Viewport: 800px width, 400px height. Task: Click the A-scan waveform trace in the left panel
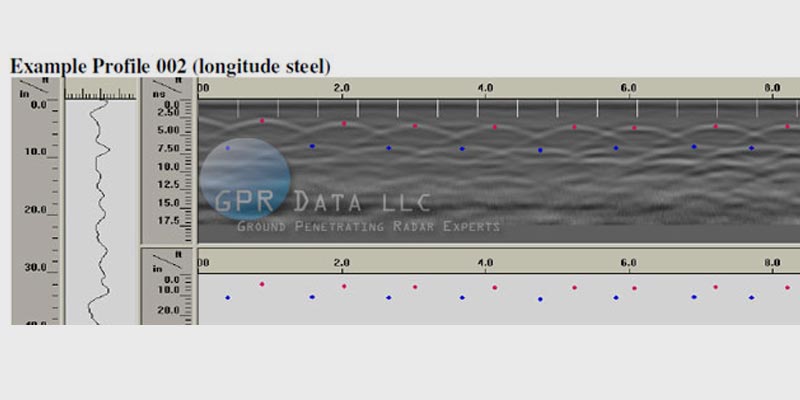point(99,212)
